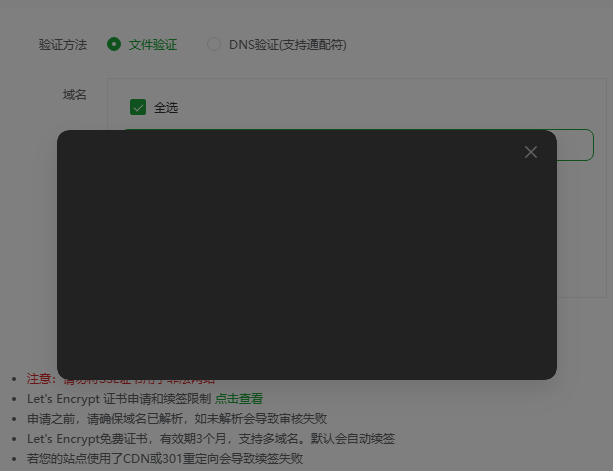613x471 pixels.
Task: Click the 域名 field label
Action: click(75, 95)
